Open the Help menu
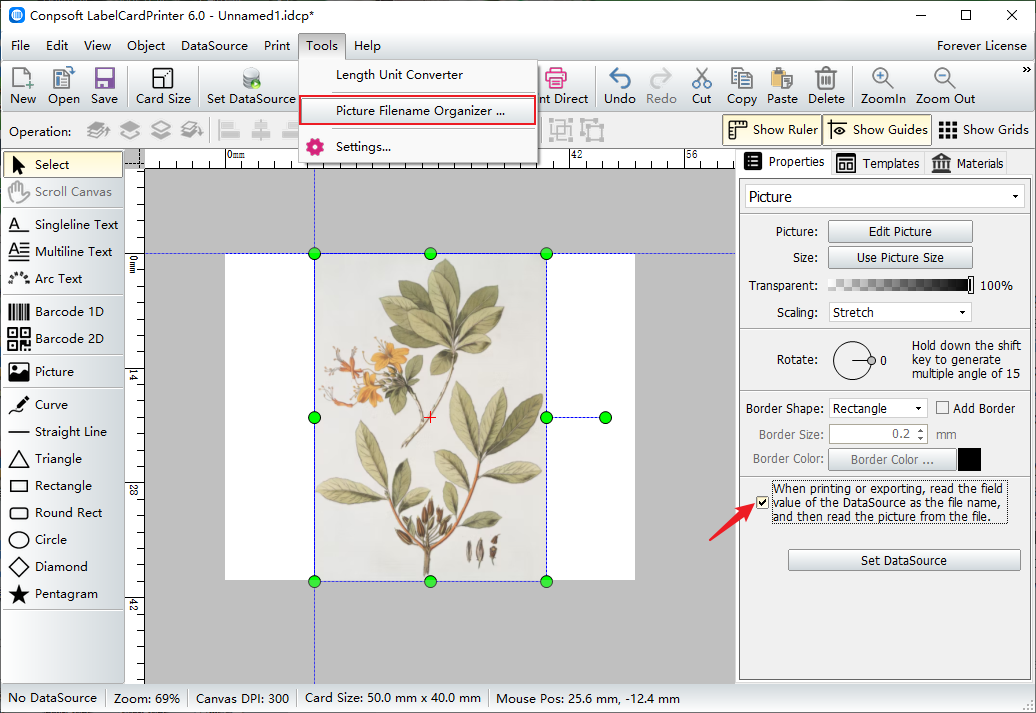This screenshot has height=713, width=1036. 367,46
